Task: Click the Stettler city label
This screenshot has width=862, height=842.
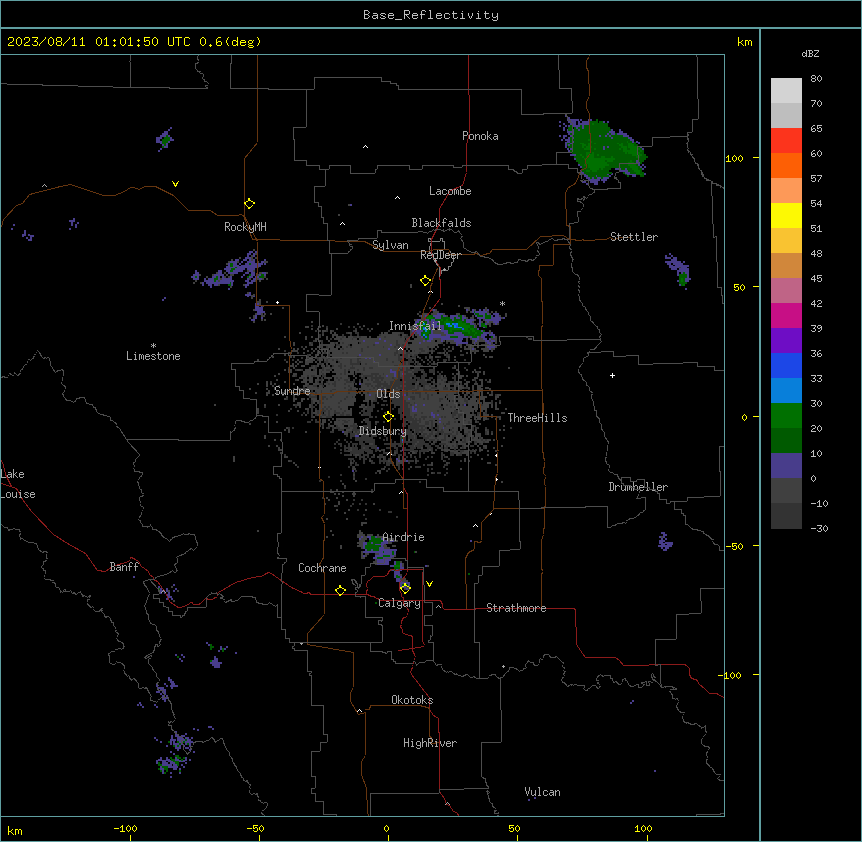Action: coord(634,237)
